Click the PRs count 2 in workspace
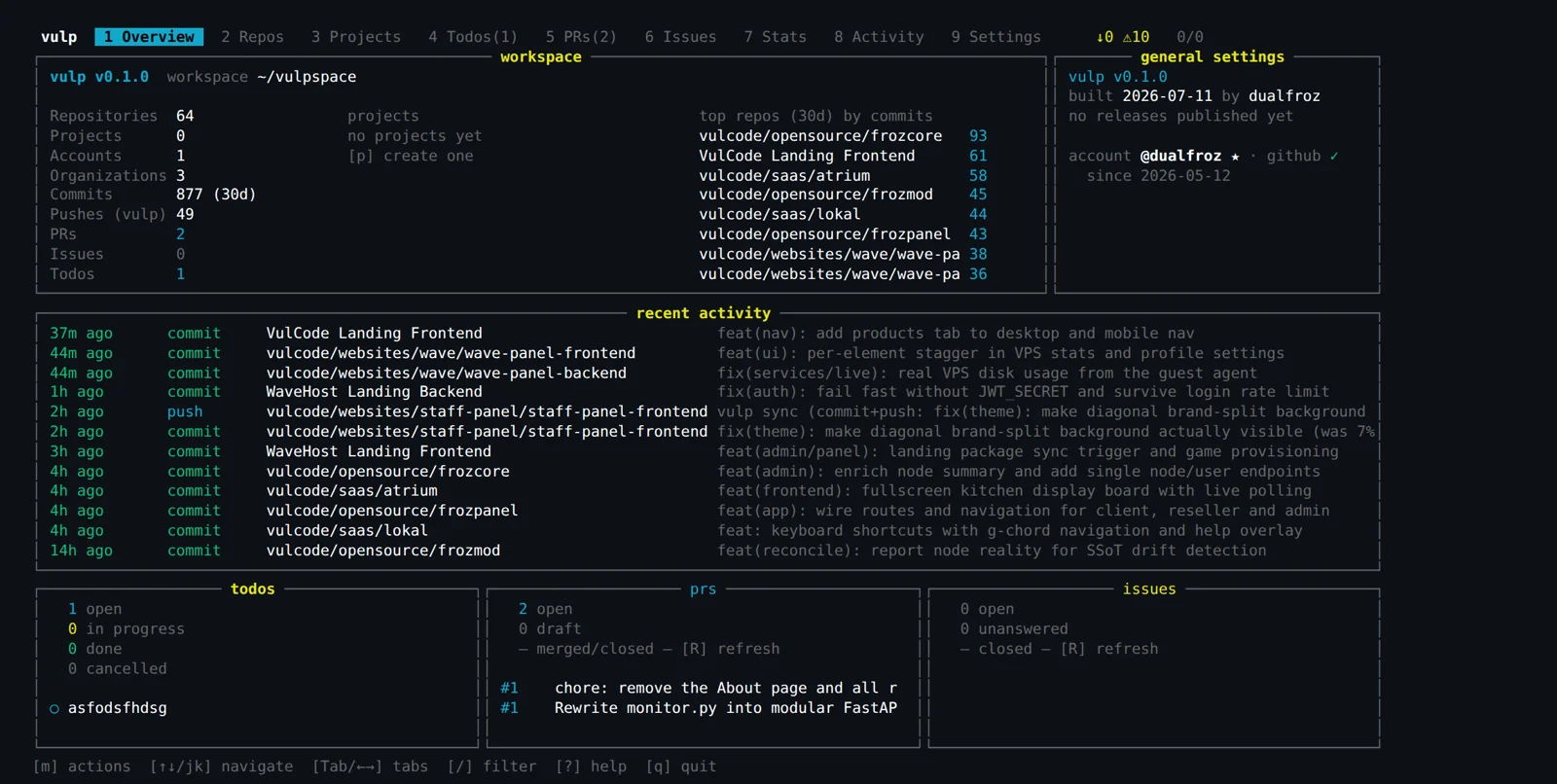 [x=180, y=234]
